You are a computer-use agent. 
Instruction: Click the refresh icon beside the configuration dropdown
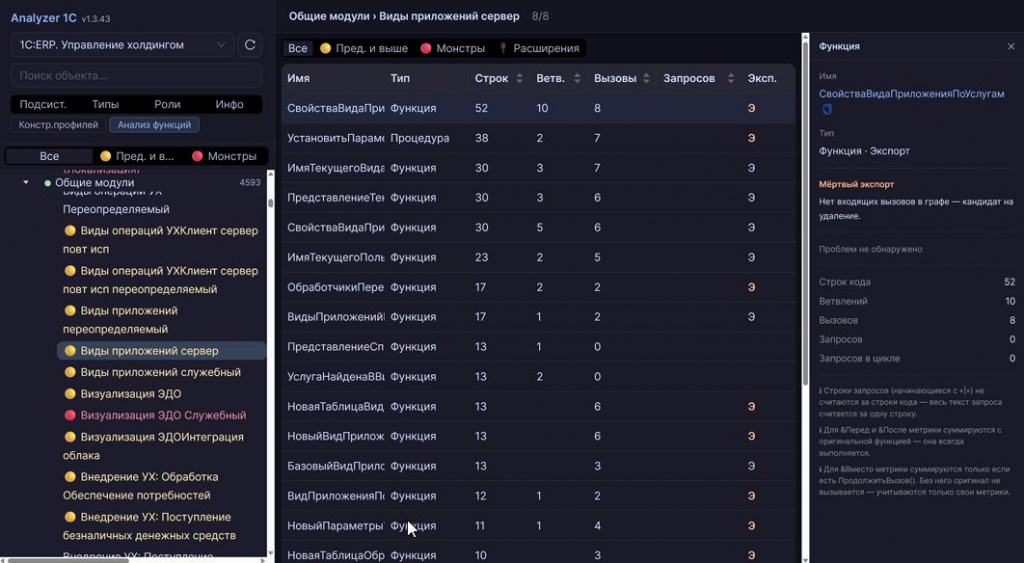click(249, 45)
